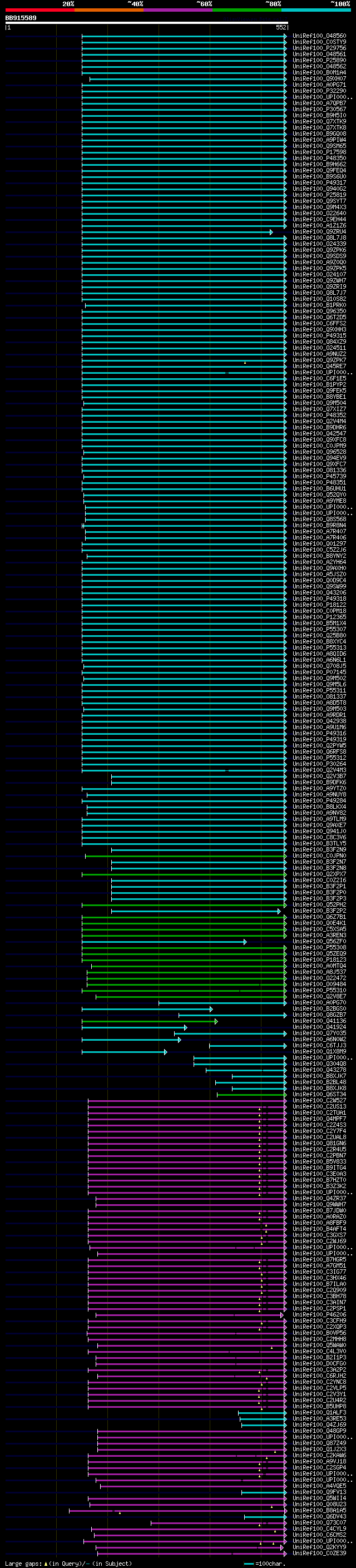Select the query ID BB915589
Image resolution: width=356 pixels, height=1568 pixels.
coord(21,18)
